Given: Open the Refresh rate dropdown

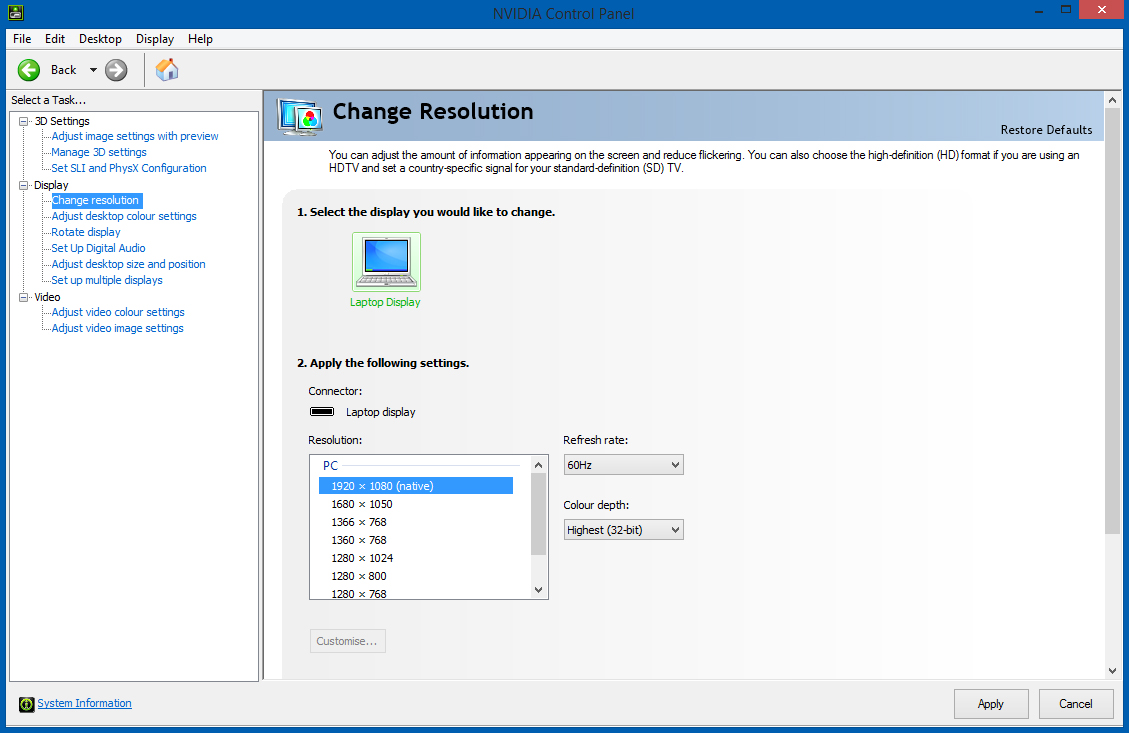Looking at the screenshot, I should 624,465.
